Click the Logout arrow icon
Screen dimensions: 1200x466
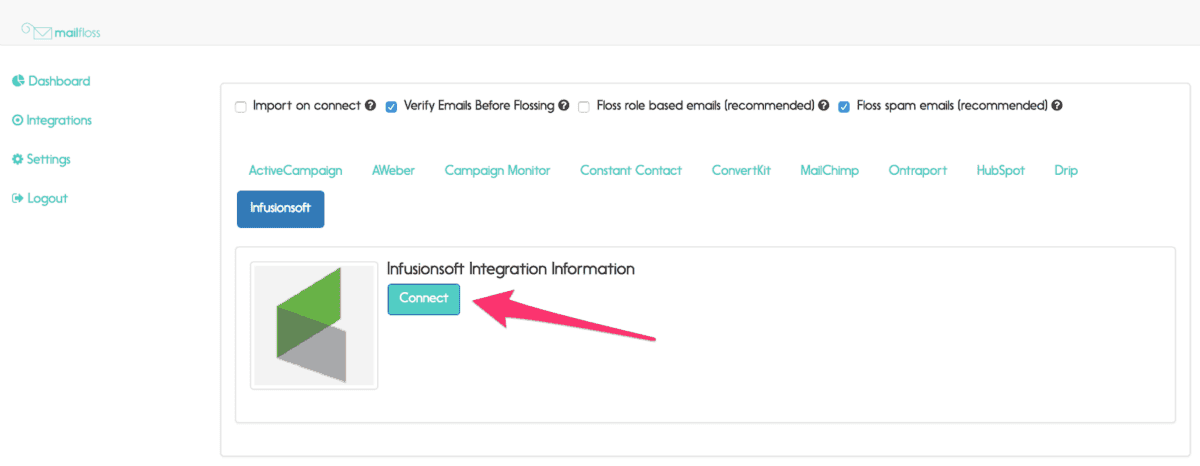[17, 198]
